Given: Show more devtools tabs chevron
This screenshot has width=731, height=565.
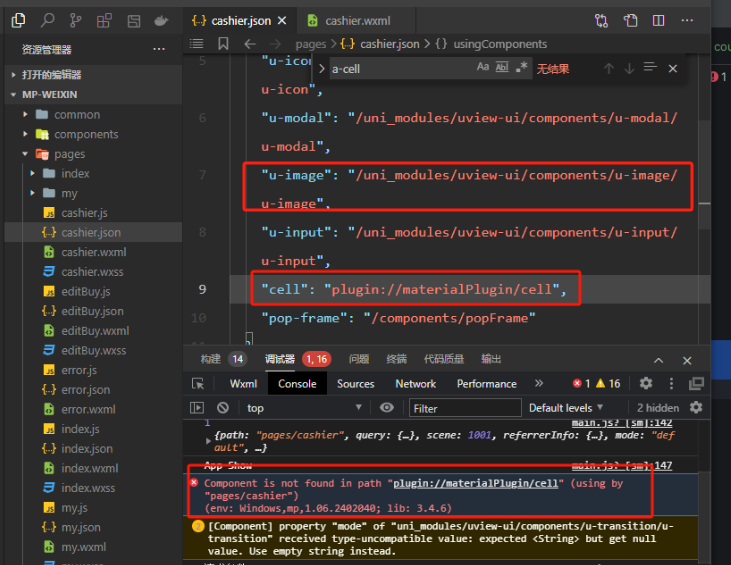Looking at the screenshot, I should (x=539, y=383).
